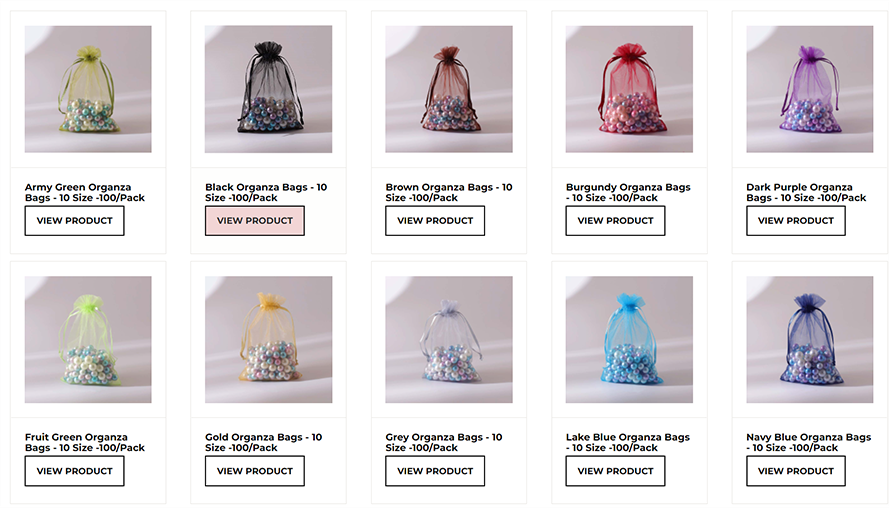Open the Fruit Green Organza Bags image

(x=88, y=340)
